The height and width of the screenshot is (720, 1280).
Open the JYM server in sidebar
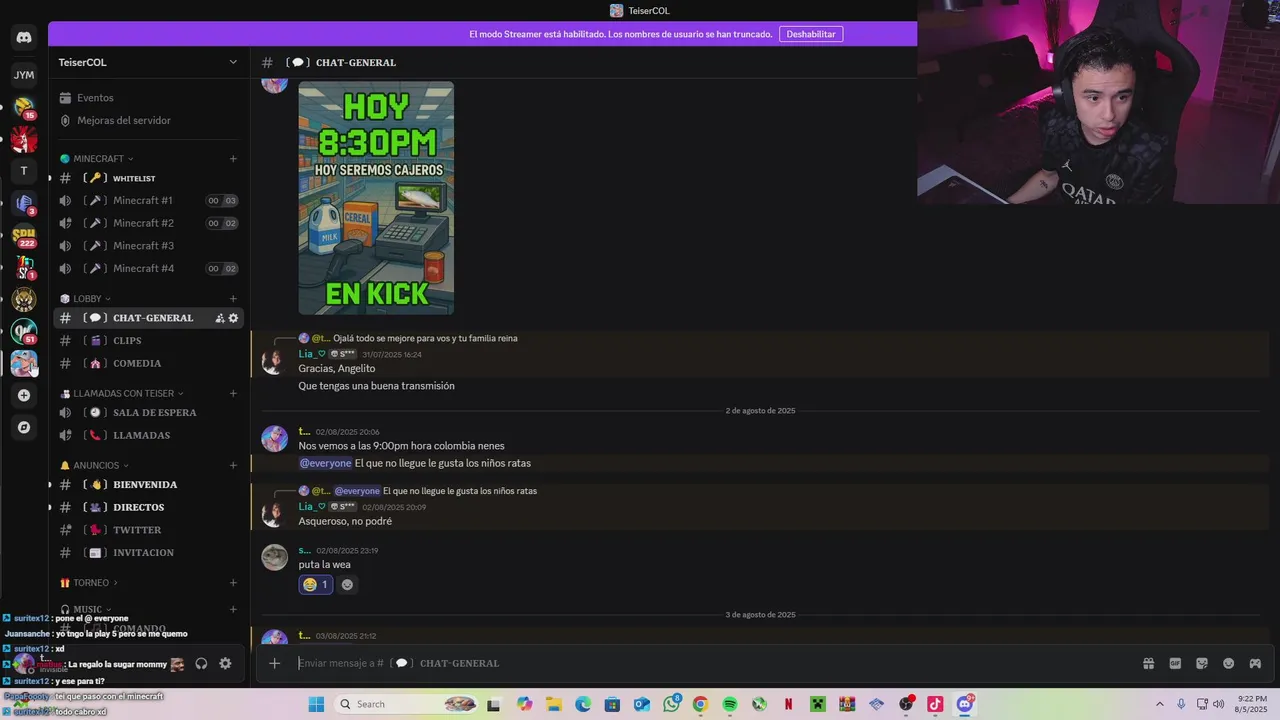[x=24, y=75]
